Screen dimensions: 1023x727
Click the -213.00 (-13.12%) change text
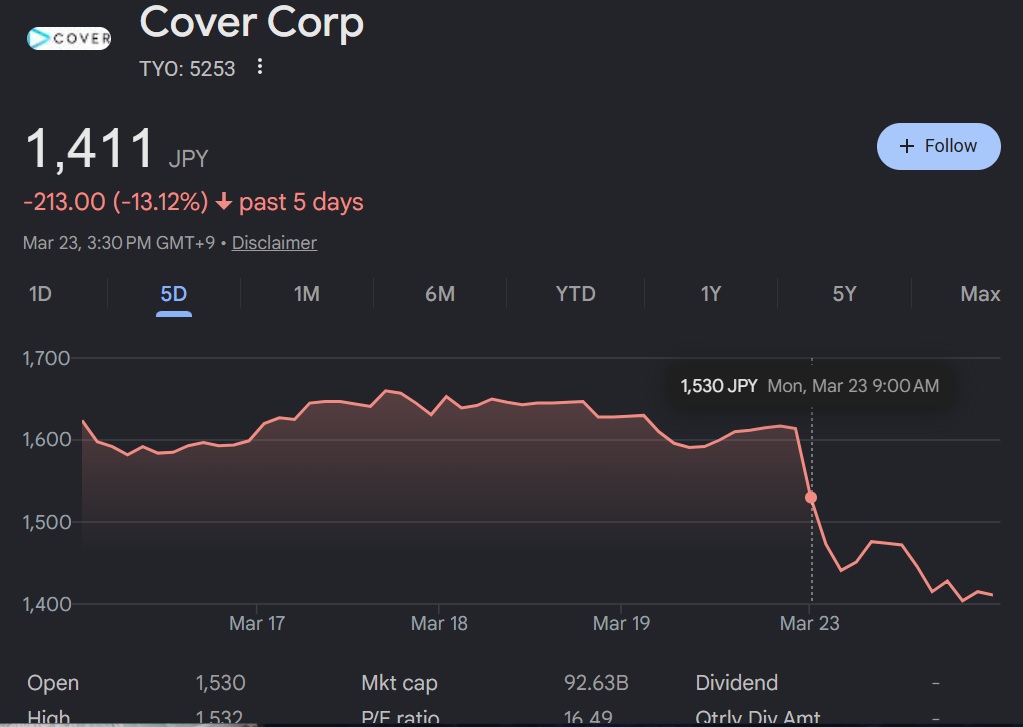(115, 202)
